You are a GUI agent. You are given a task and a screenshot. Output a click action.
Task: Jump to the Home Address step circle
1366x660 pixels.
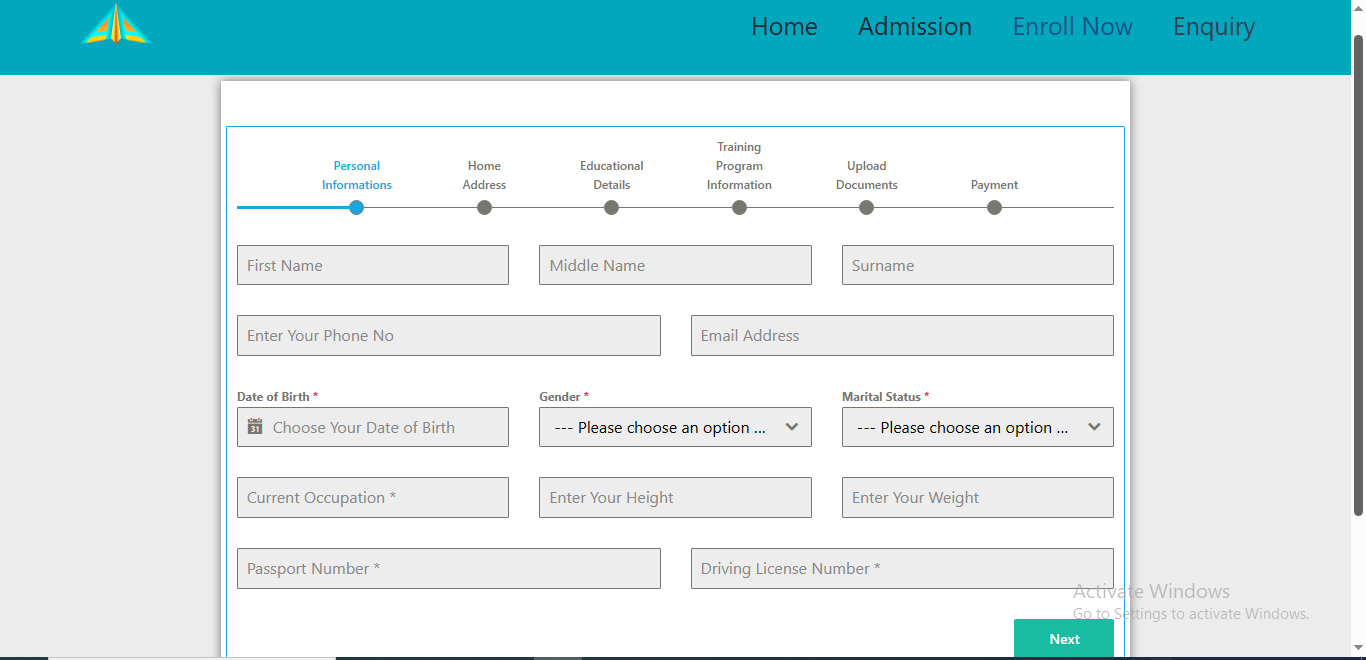(x=484, y=208)
